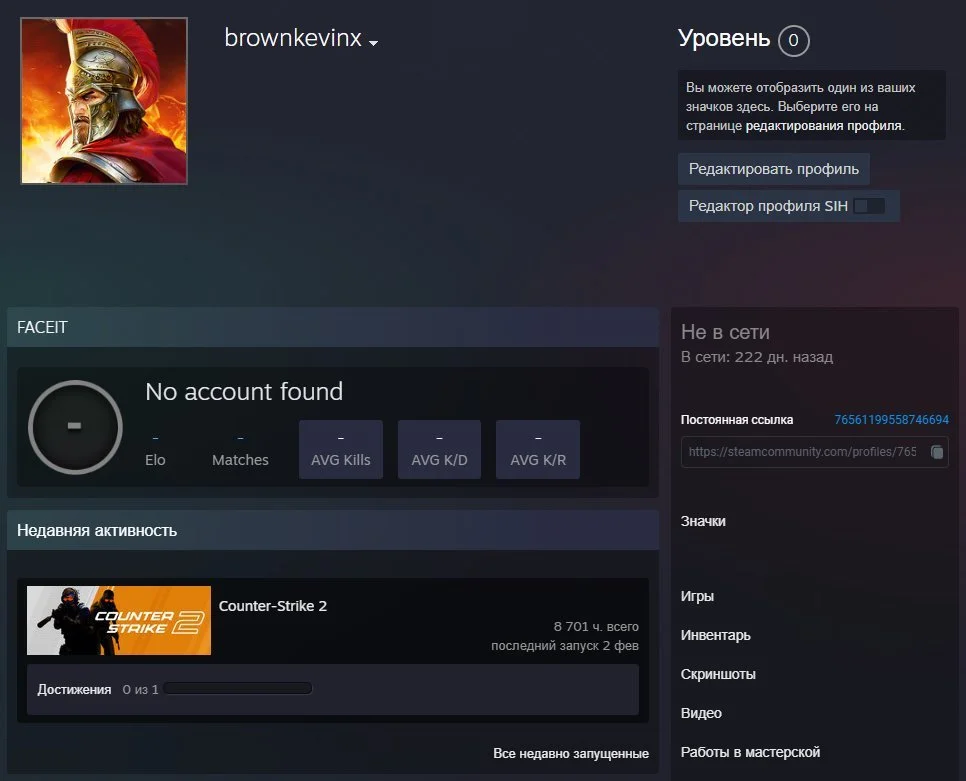The image size is (966, 781).
Task: Open the Скриншоты screenshots section
Action: pos(718,674)
